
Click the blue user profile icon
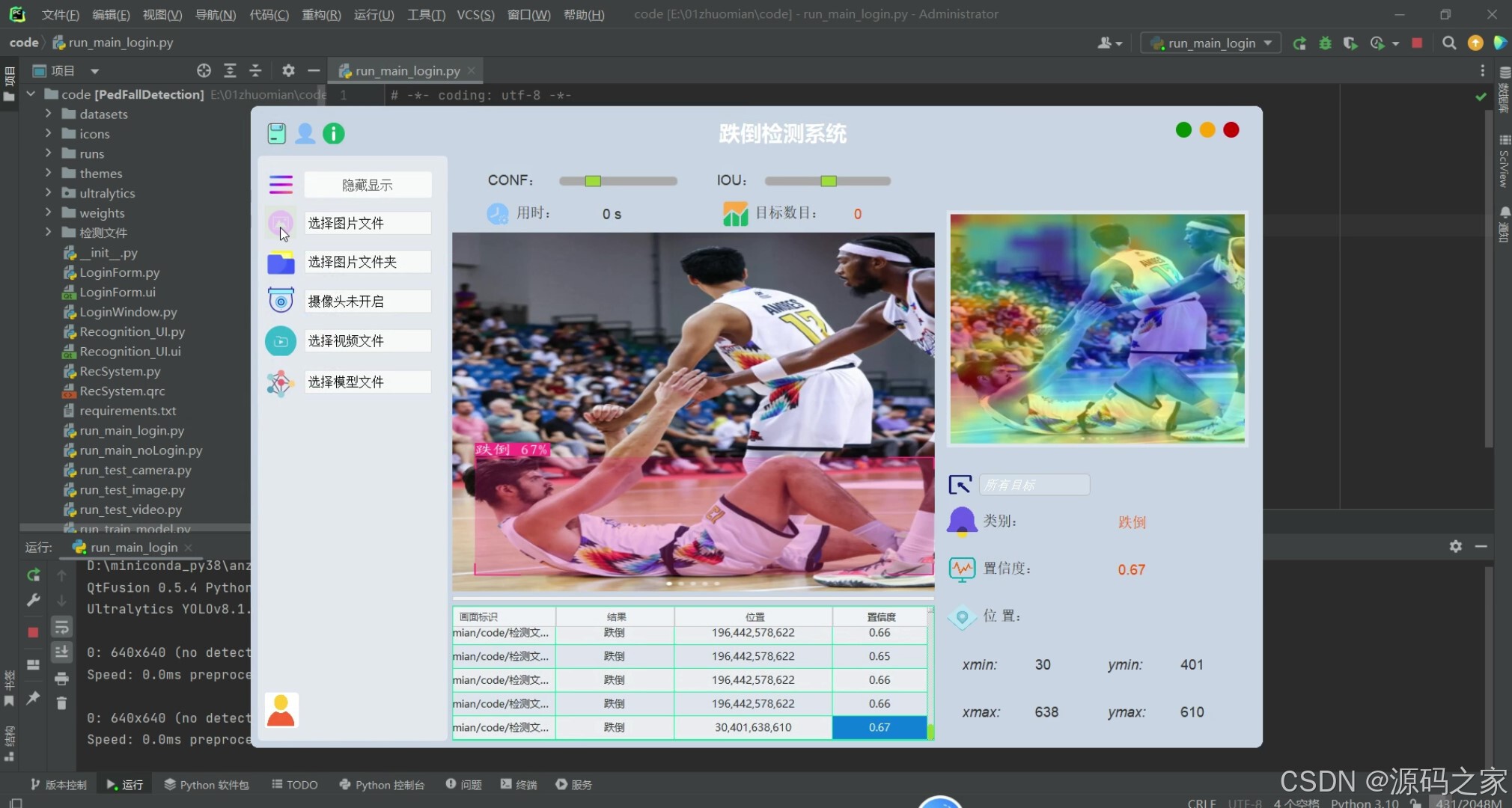(x=305, y=134)
